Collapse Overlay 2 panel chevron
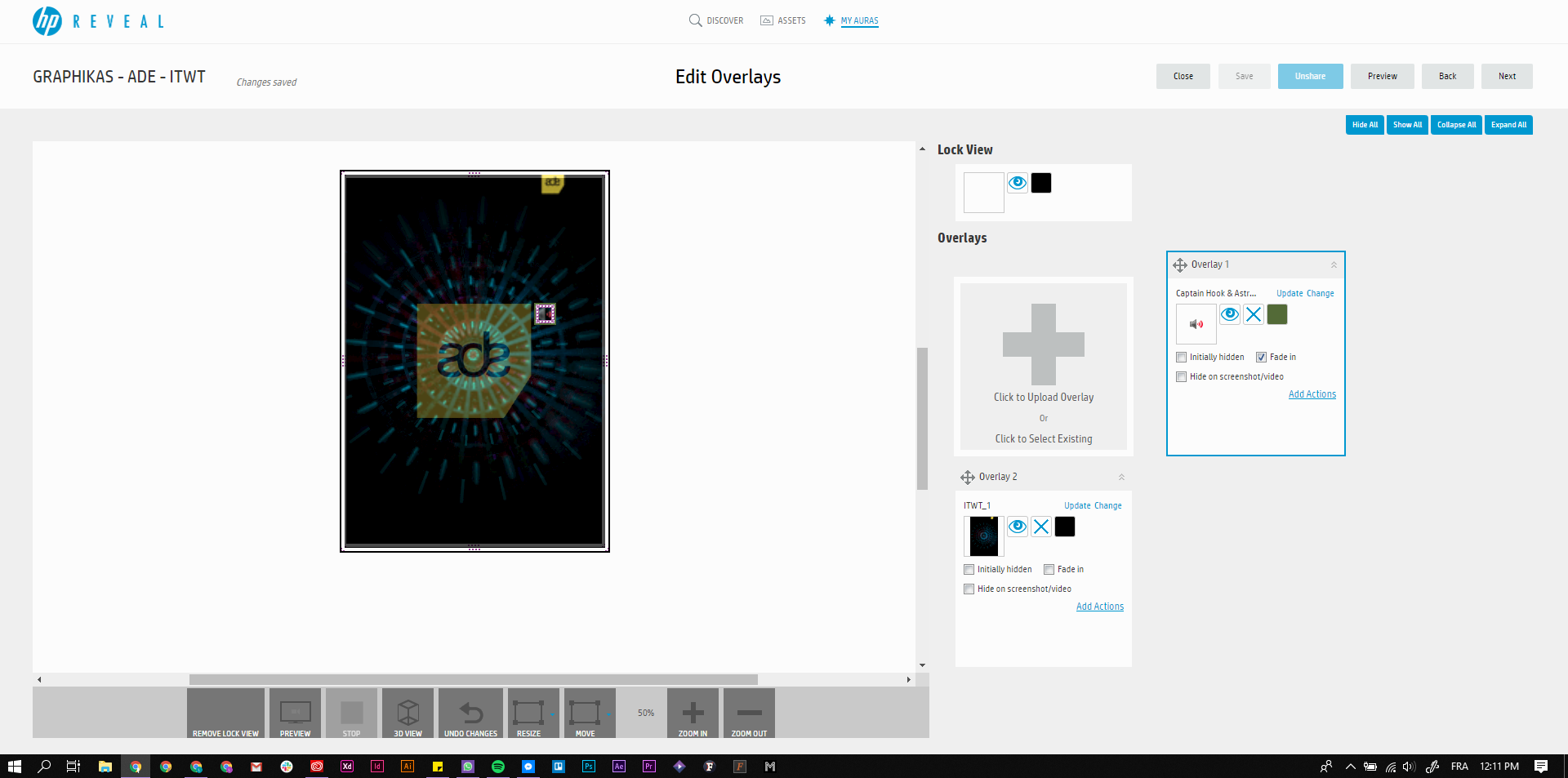The width and height of the screenshot is (1568, 778). coord(1121,477)
